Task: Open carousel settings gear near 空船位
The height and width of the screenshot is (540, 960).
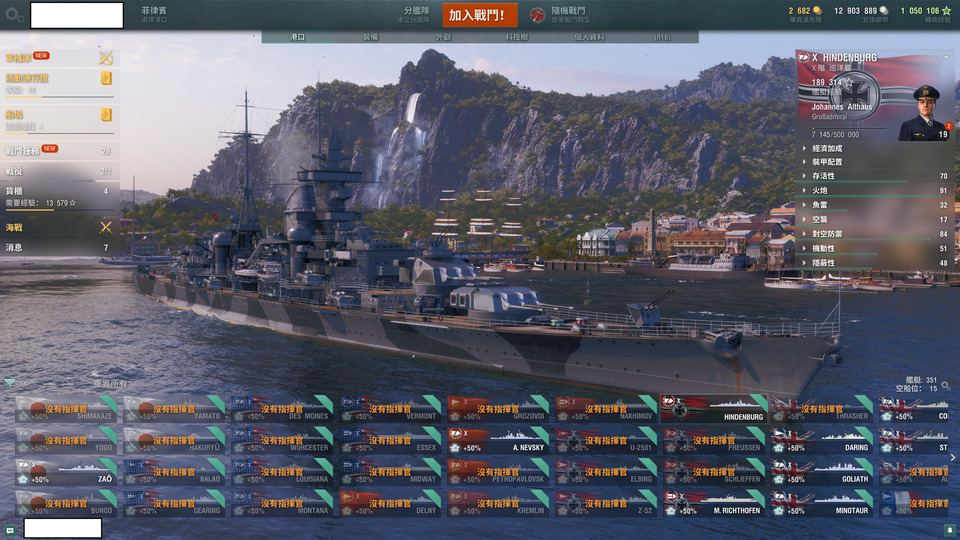Action: click(x=946, y=386)
